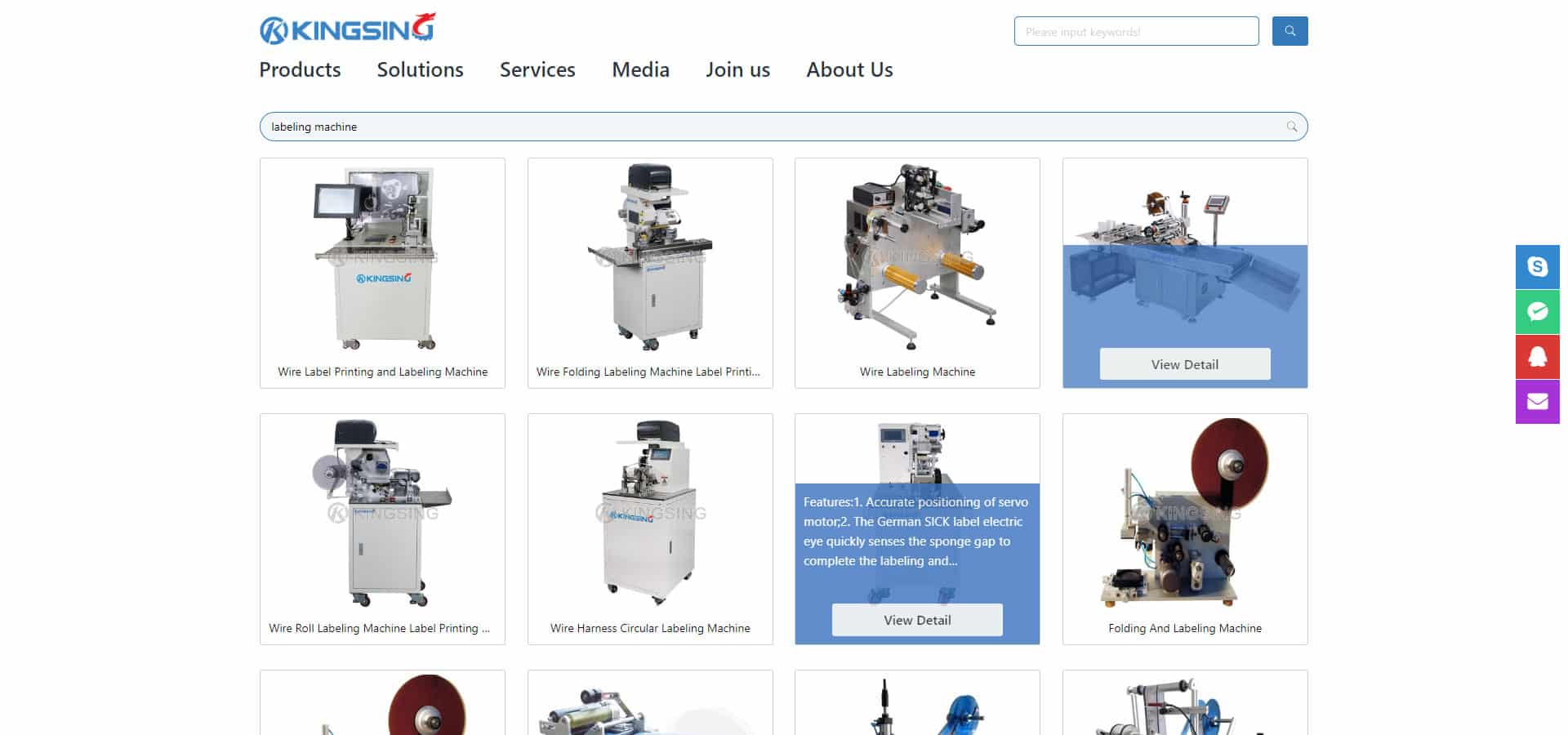Open Skype contact sidebar icon

pos(1538,267)
